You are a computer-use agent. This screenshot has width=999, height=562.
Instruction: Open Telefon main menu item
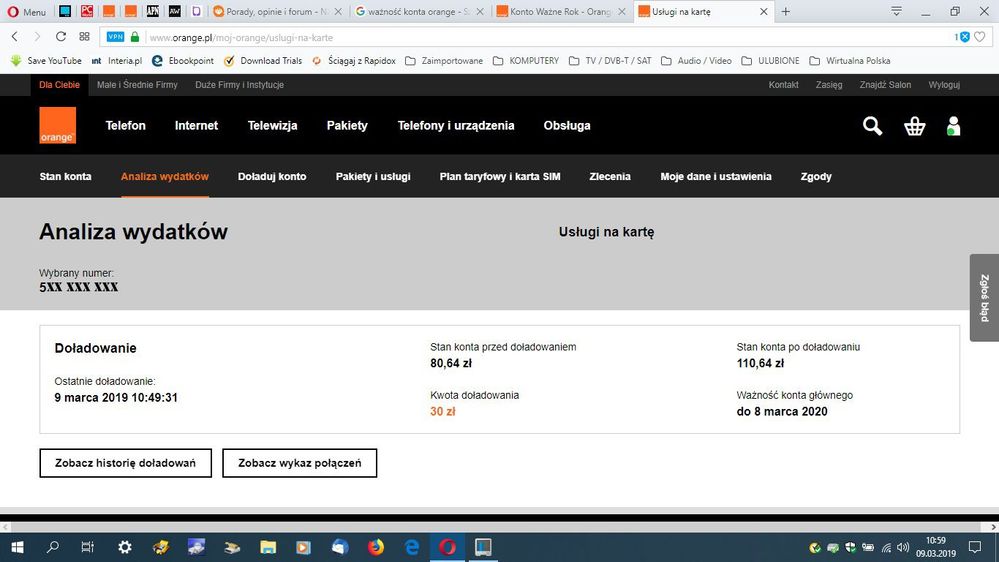tap(126, 126)
